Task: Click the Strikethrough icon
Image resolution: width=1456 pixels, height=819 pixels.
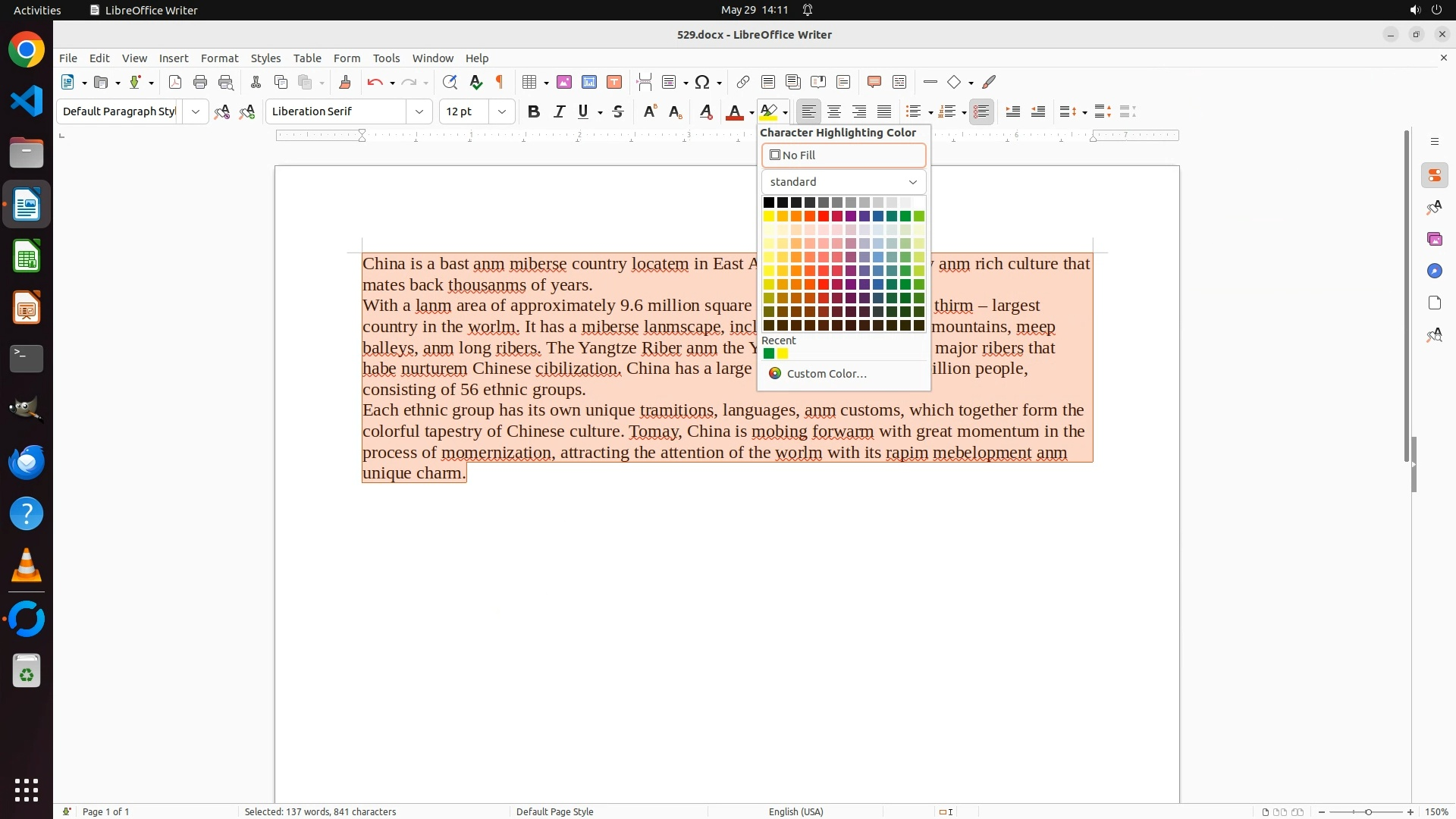Action: coord(618,111)
